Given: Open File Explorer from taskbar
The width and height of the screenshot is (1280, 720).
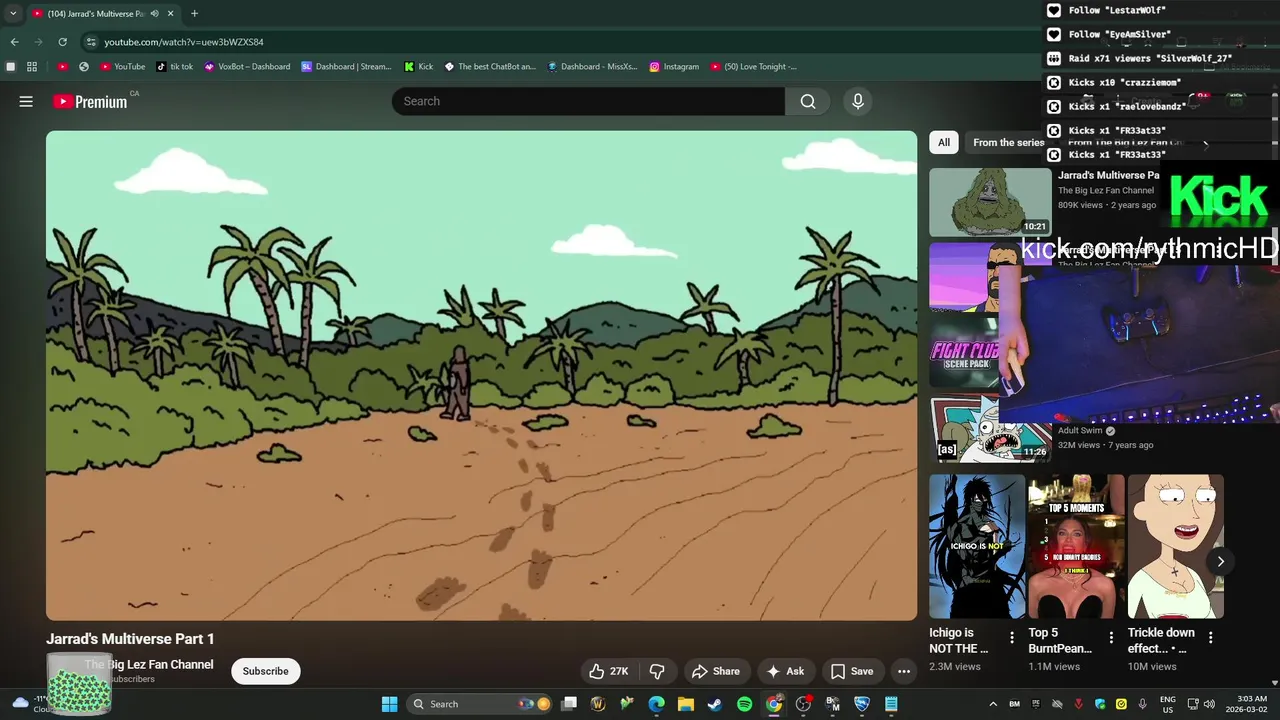Looking at the screenshot, I should [686, 704].
